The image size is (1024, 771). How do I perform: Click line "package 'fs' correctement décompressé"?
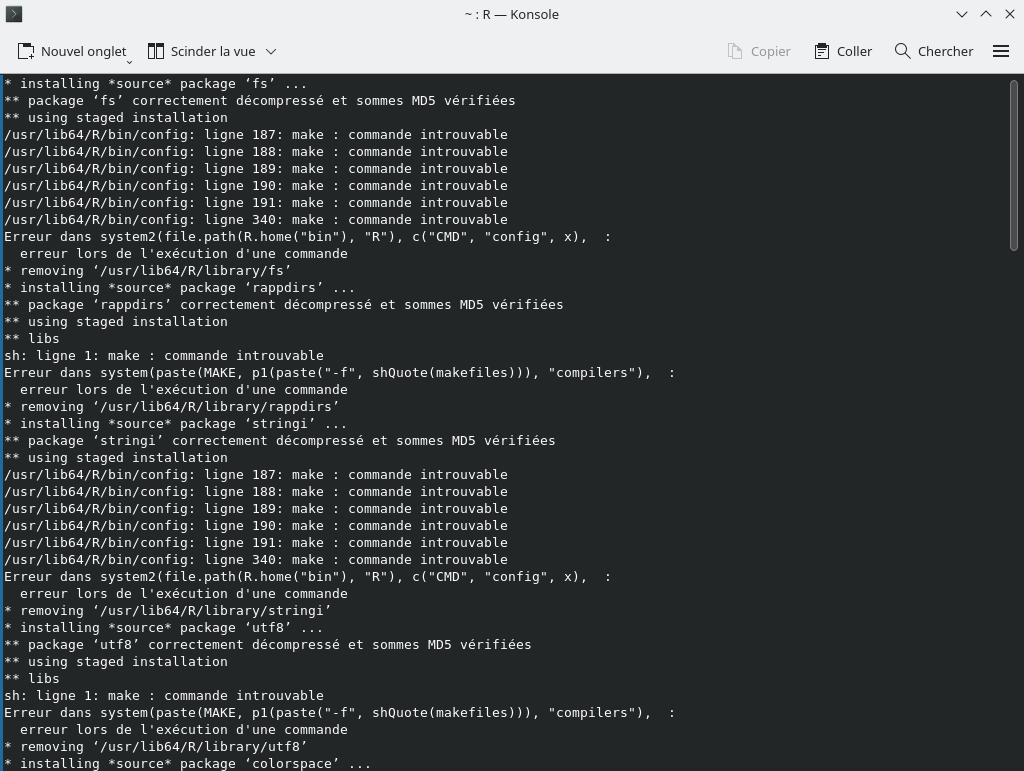coord(260,101)
